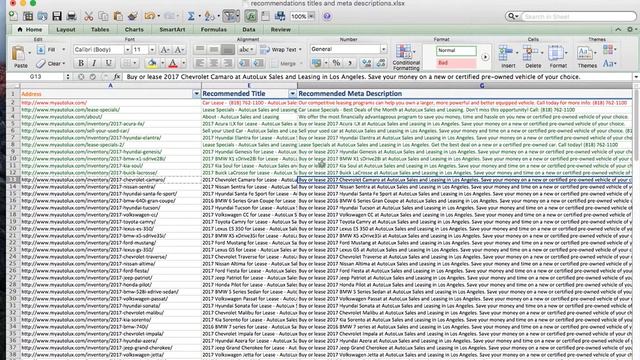The height and width of the screenshot is (360, 640).
Task: Activate the Format Painter brush icon
Action: click(x=132, y=16)
